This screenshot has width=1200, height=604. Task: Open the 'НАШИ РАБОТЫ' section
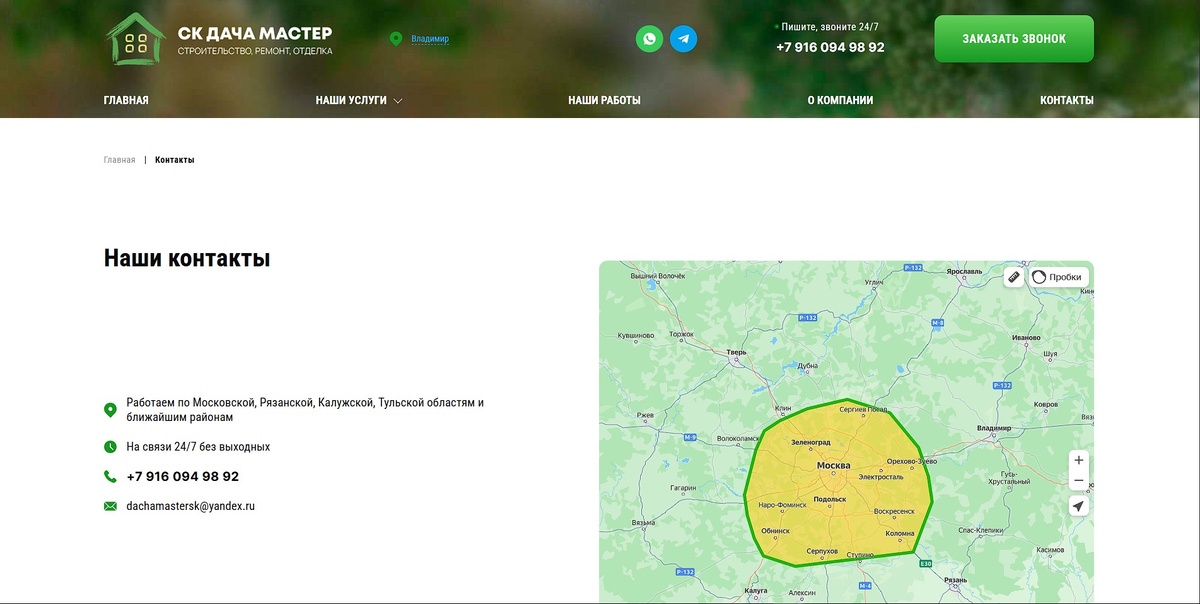[x=604, y=100]
